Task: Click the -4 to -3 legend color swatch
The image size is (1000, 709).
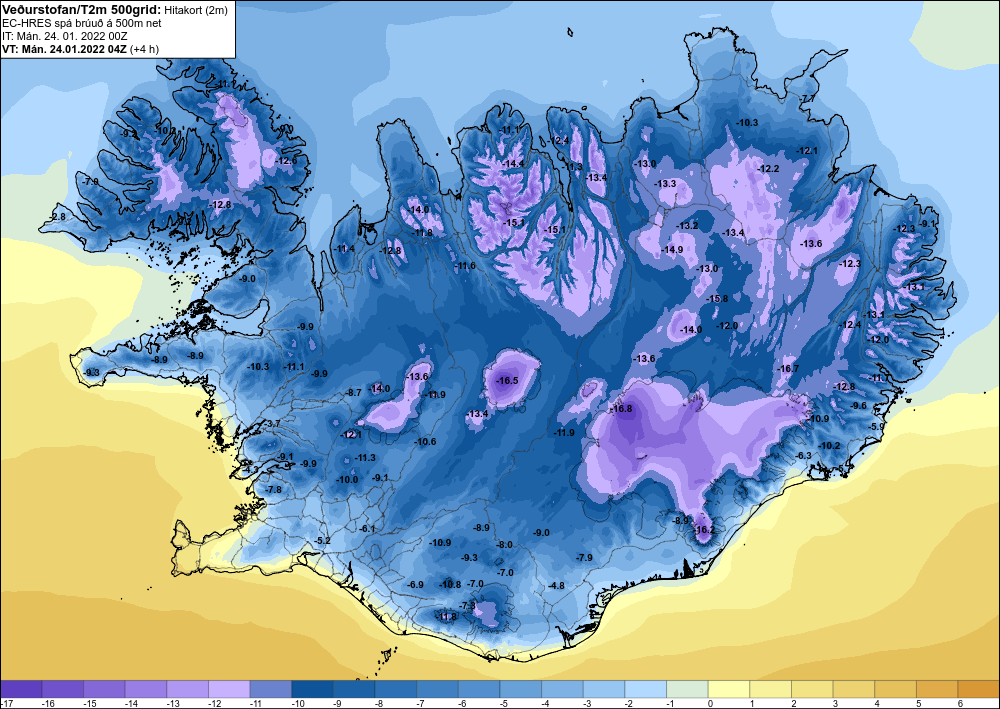Action: click(x=562, y=689)
